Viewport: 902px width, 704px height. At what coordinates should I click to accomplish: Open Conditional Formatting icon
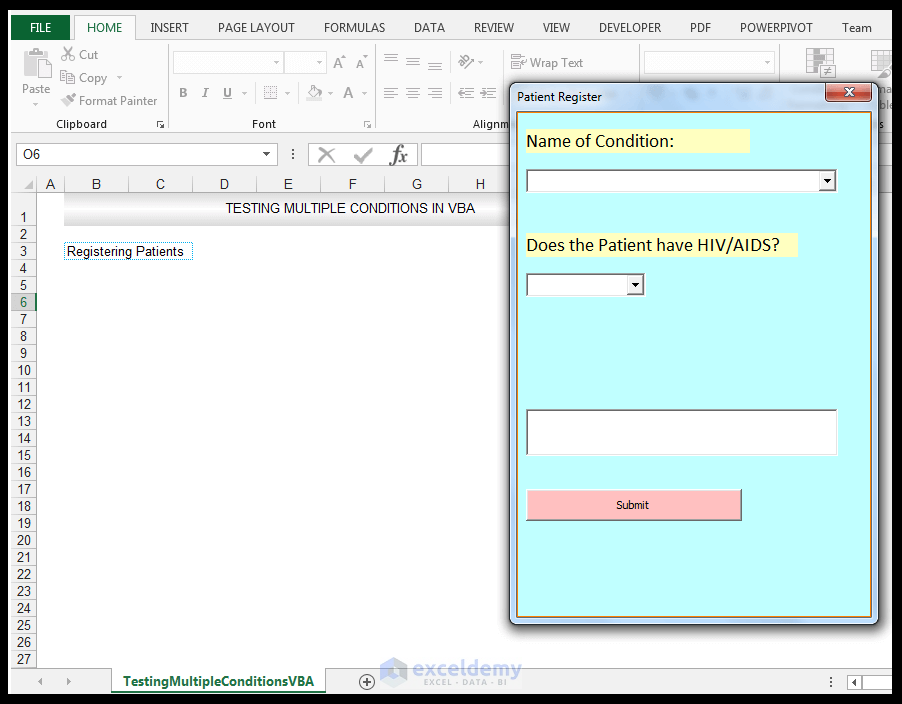pos(820,62)
